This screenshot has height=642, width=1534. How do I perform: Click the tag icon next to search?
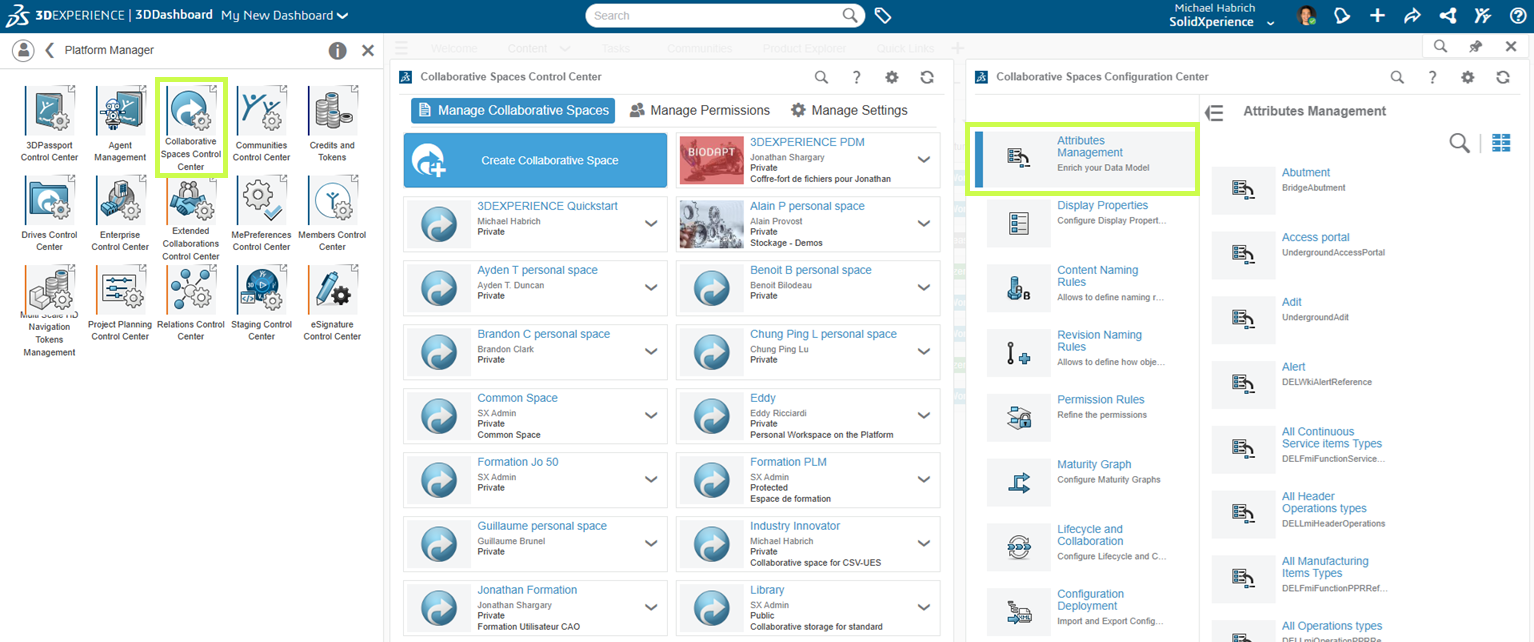click(883, 16)
